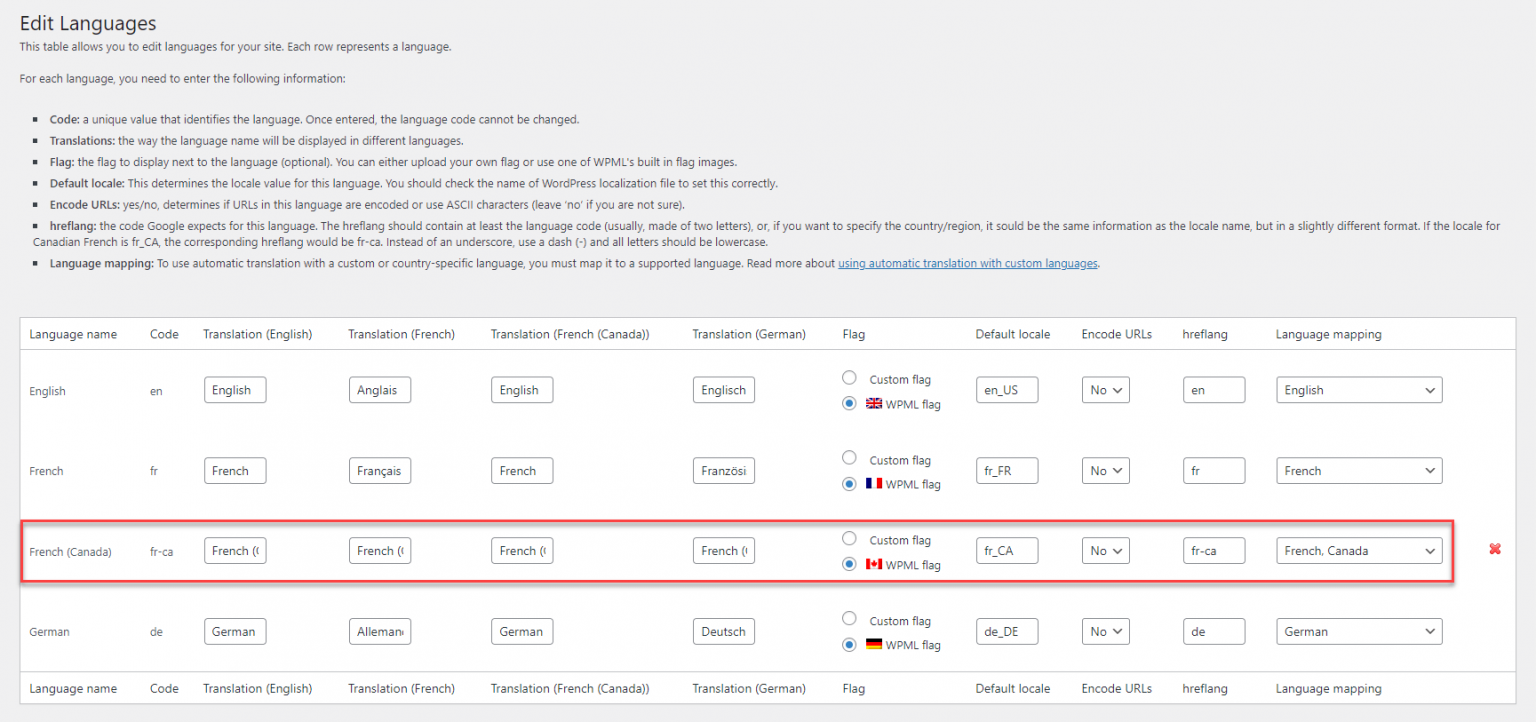1536x722 pixels.
Task: Select Custom flag for German
Action: tap(849, 620)
